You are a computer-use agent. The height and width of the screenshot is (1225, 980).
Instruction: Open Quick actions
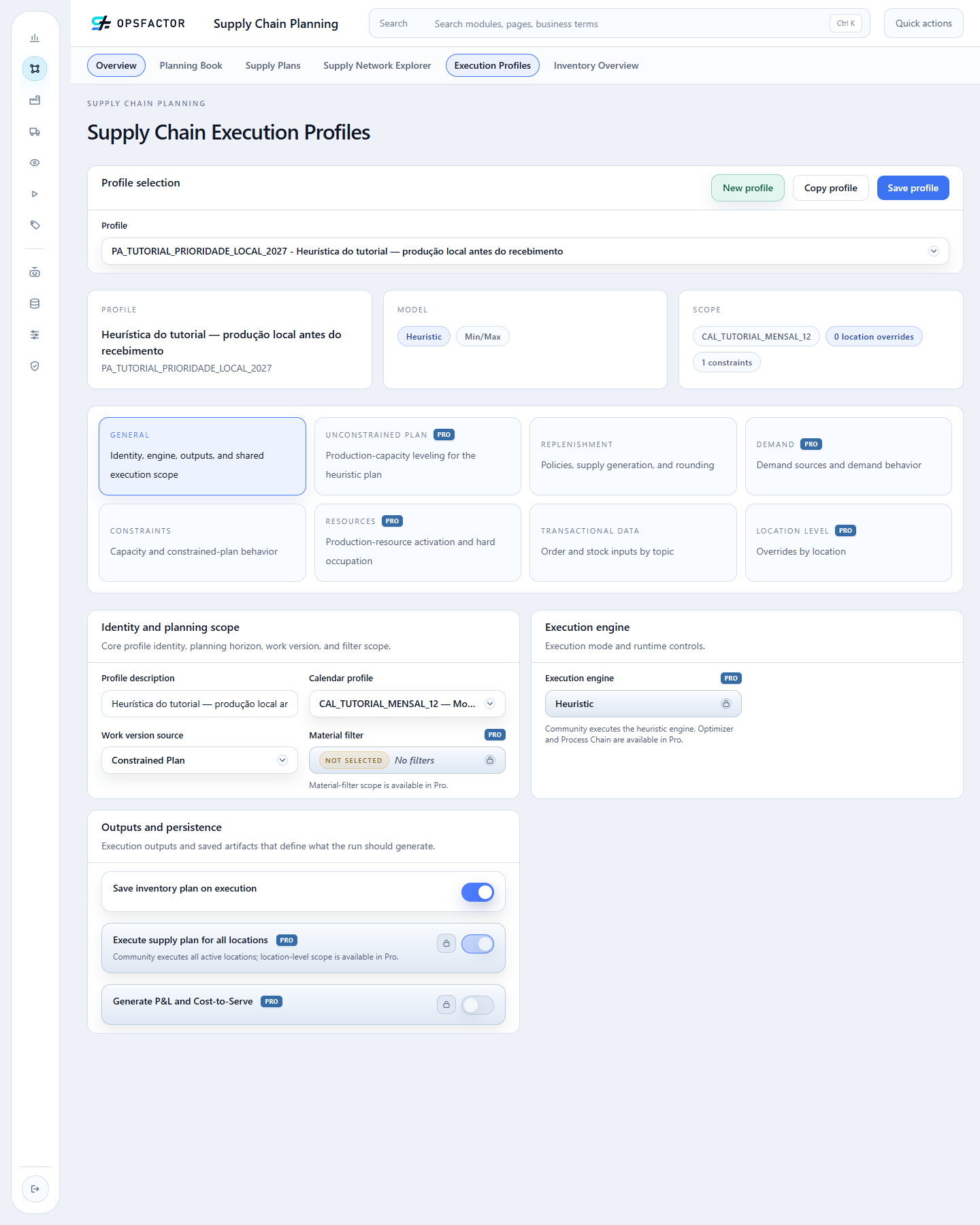coord(924,23)
